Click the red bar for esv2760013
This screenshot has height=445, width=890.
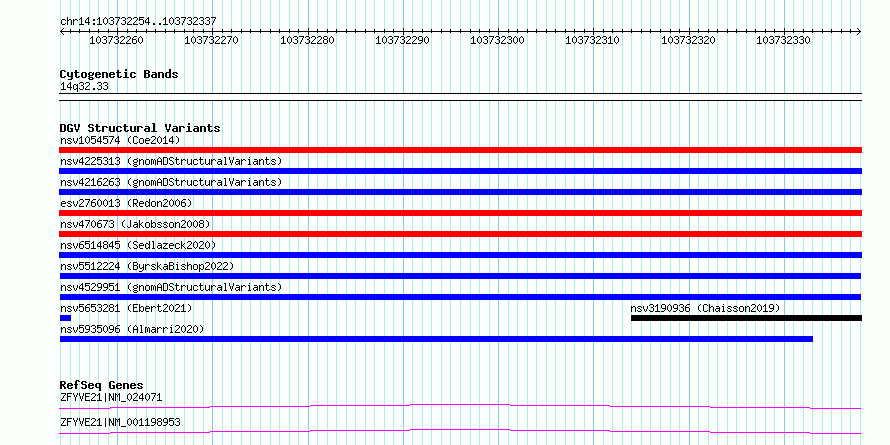point(461,213)
